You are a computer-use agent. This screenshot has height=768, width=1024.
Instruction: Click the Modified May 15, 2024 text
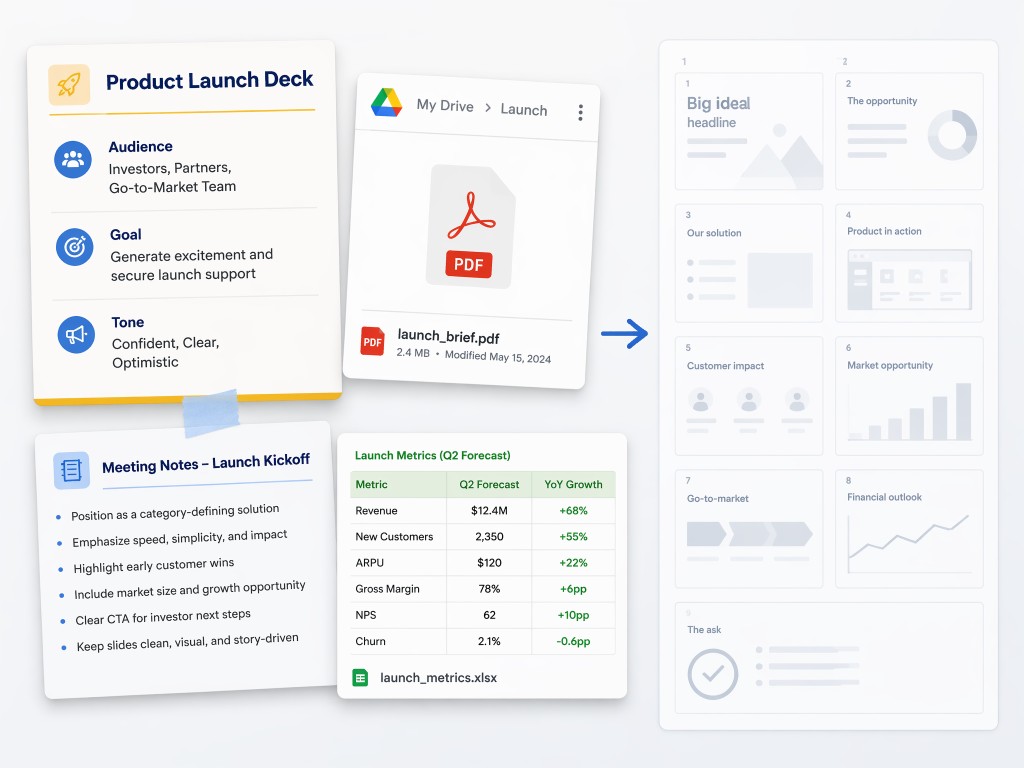pos(498,357)
